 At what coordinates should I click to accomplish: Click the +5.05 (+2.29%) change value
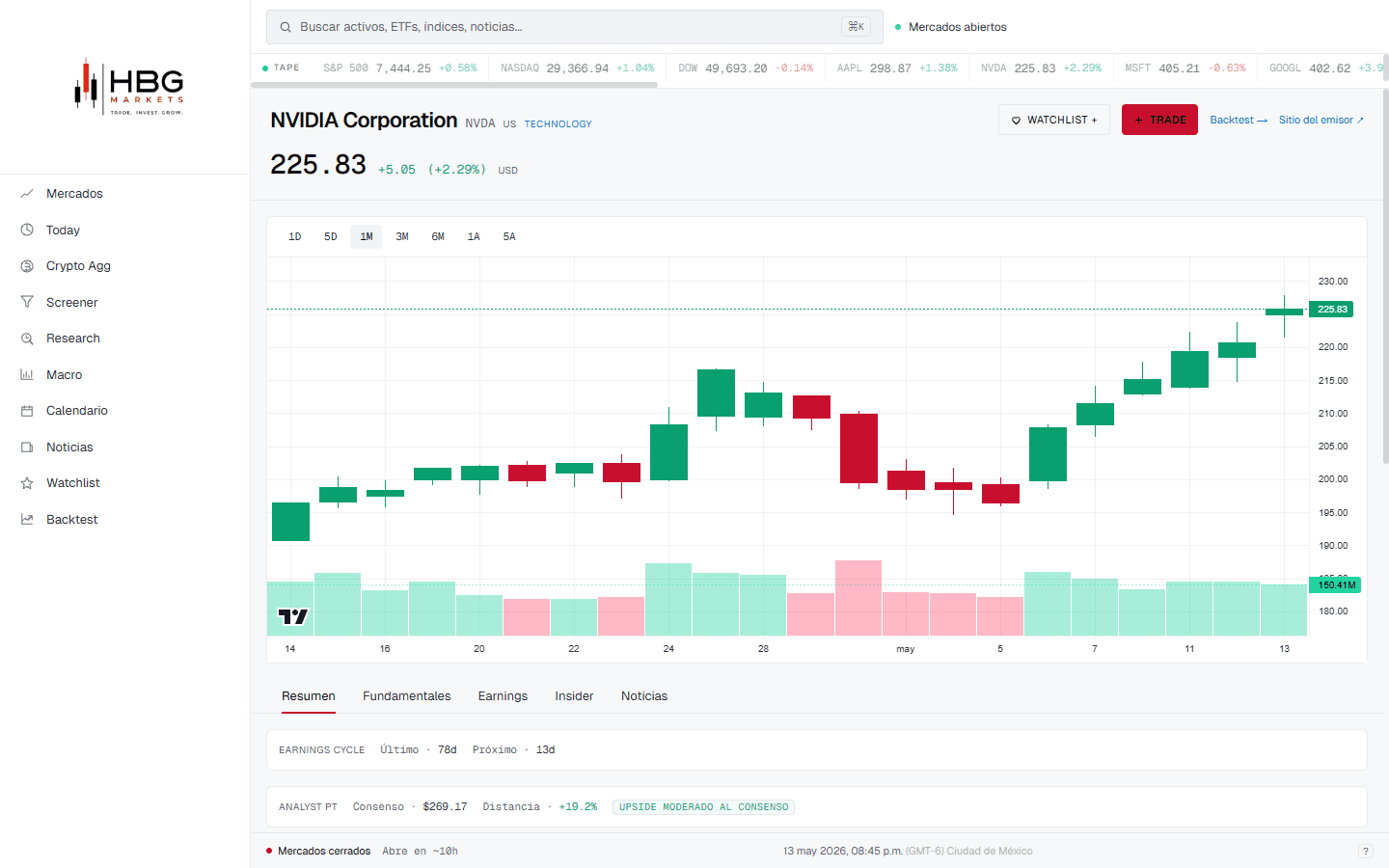point(432,170)
